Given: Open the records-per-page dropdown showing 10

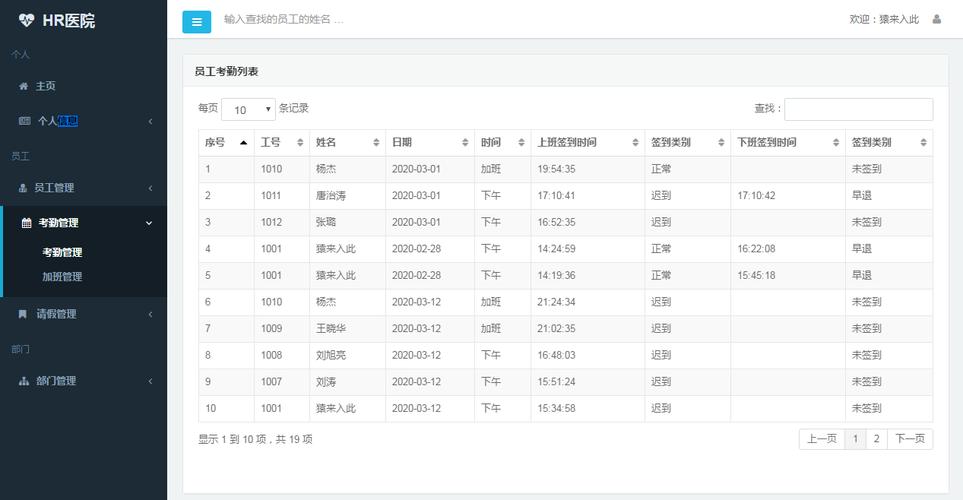Looking at the screenshot, I should (248, 109).
